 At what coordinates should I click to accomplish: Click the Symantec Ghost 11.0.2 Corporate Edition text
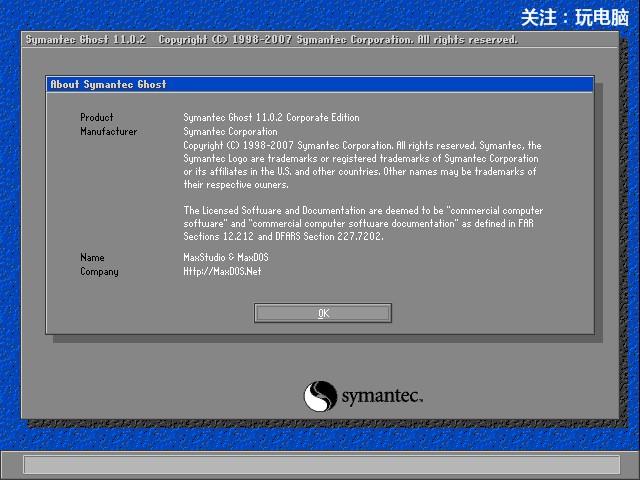click(x=271, y=118)
